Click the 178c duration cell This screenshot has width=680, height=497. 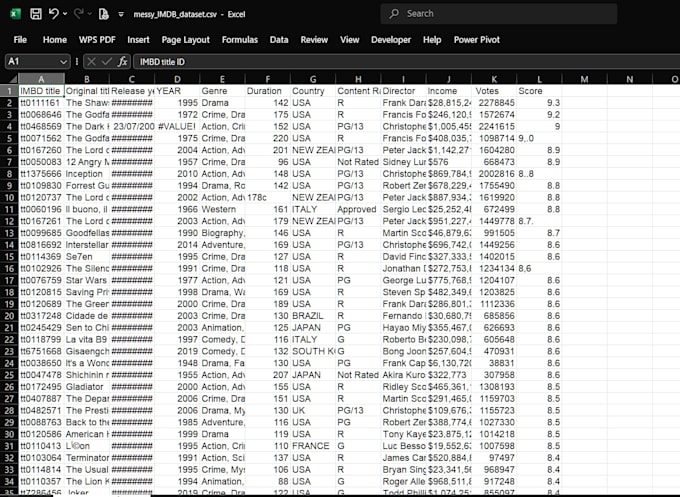[x=267, y=197]
